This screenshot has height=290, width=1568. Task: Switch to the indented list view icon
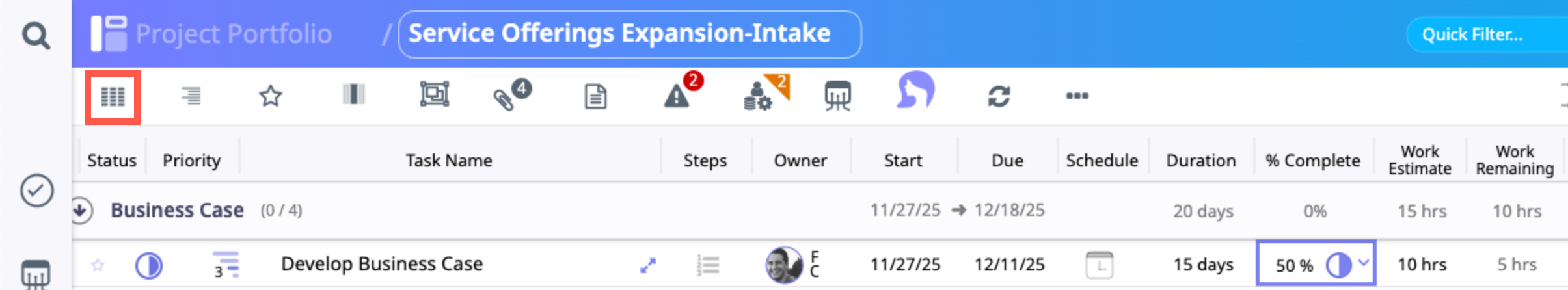click(191, 96)
